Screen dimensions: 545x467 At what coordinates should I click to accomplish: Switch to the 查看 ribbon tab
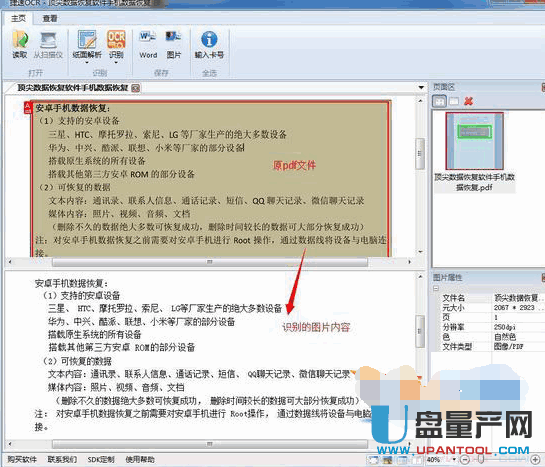click(50, 18)
